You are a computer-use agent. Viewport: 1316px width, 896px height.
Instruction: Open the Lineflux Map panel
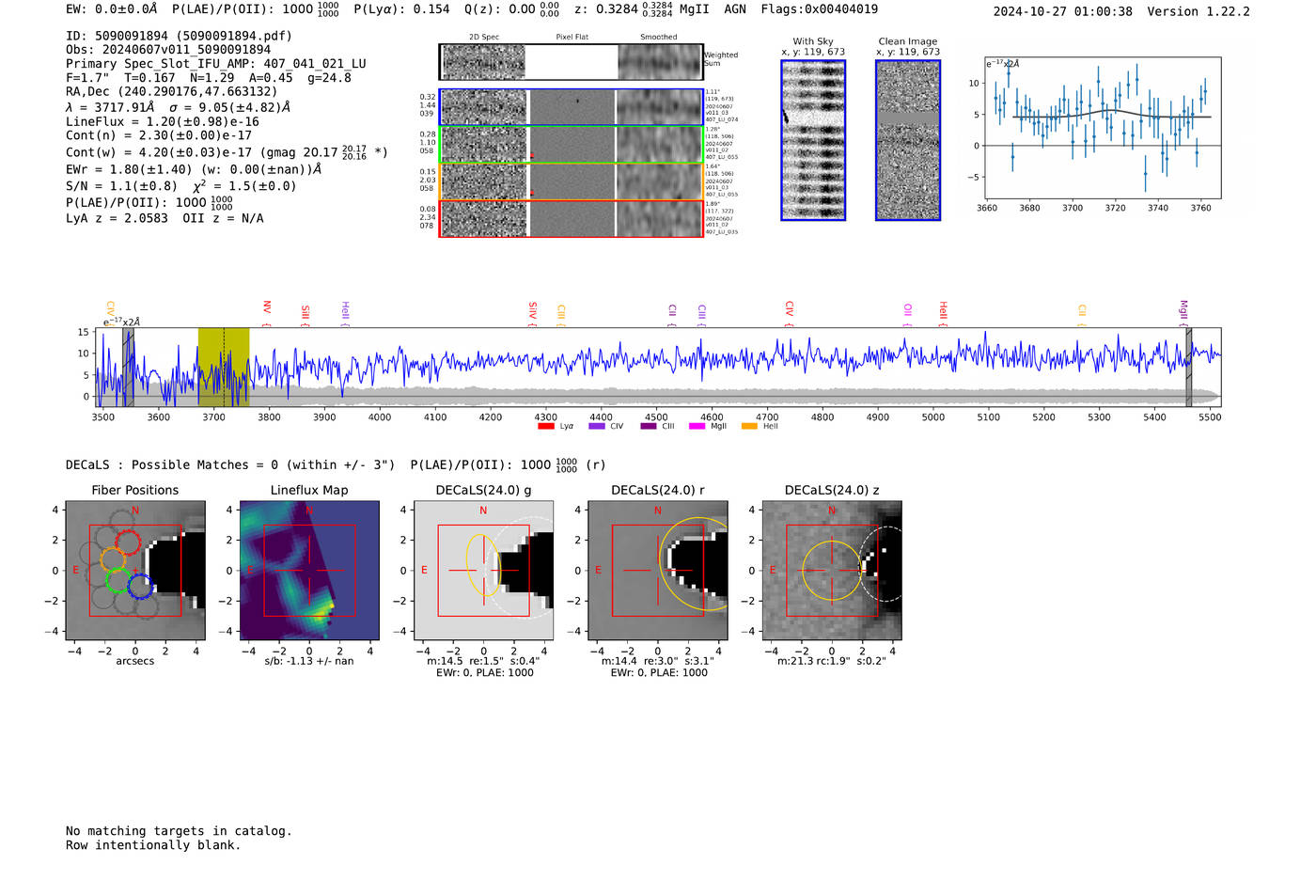pyautogui.click(x=309, y=571)
